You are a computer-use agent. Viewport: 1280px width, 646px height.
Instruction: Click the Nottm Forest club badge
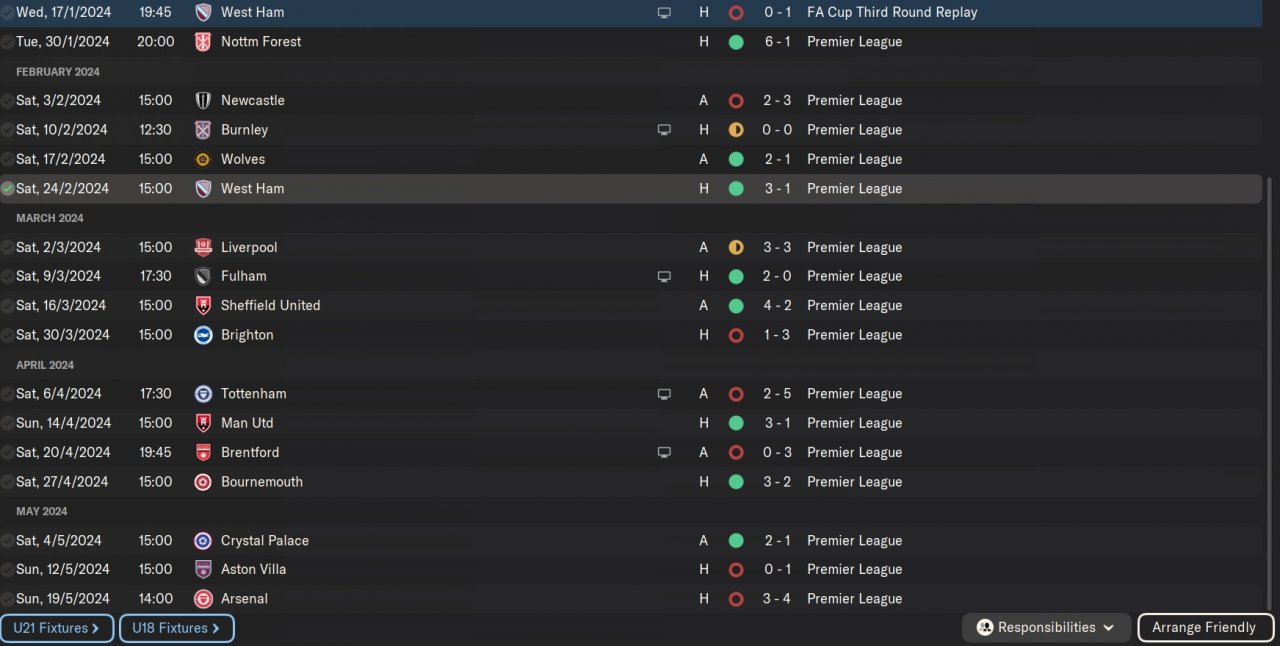[203, 42]
